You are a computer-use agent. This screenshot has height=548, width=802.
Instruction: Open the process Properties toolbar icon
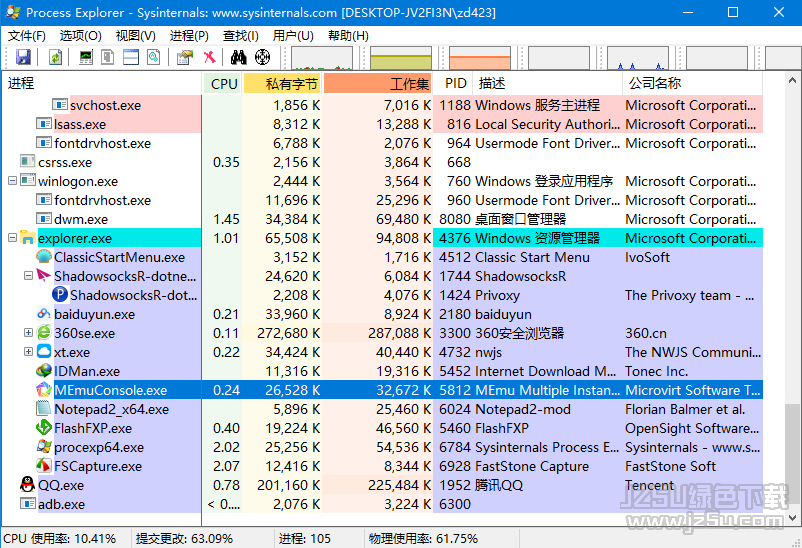click(185, 57)
